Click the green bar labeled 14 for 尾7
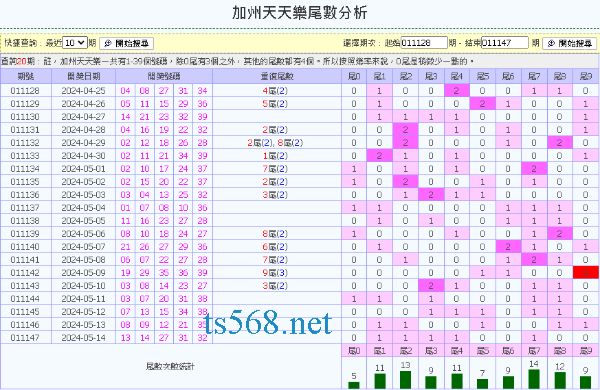Viewport: 600px width, 390px height. (534, 379)
